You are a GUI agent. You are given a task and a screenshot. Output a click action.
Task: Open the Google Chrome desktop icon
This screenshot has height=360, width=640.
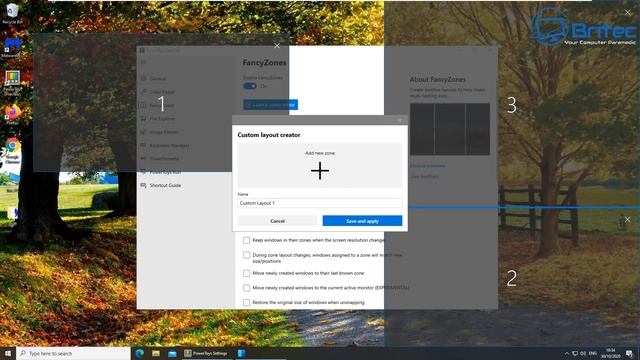[x=12, y=150]
